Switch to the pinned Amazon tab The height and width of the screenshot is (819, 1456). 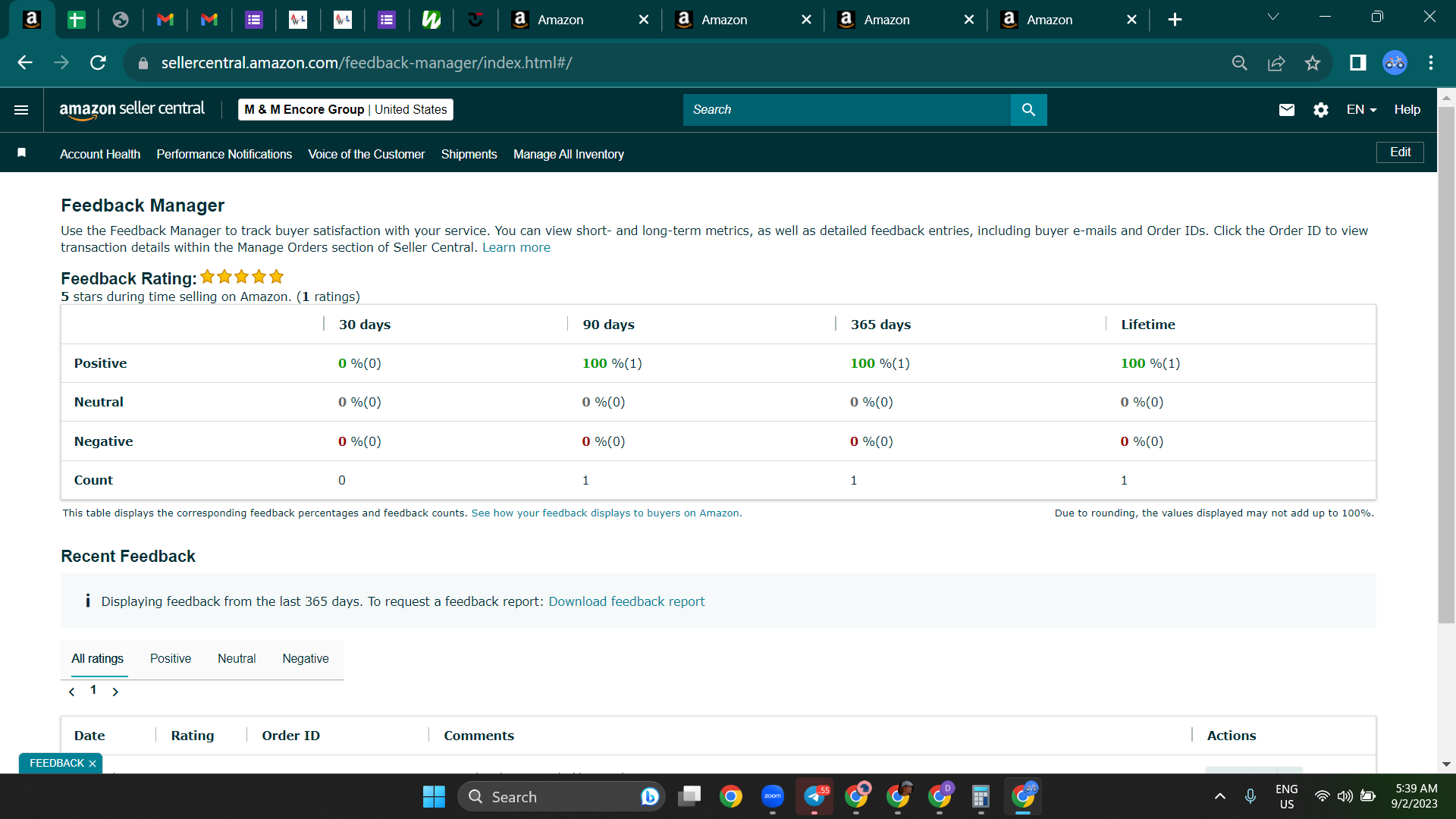tap(31, 20)
